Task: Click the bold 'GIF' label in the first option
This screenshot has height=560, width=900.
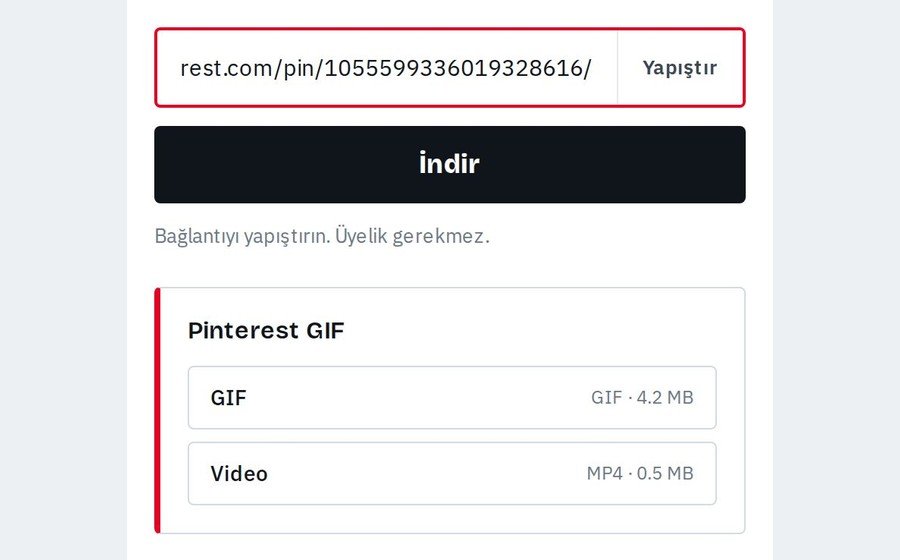Action: [228, 398]
